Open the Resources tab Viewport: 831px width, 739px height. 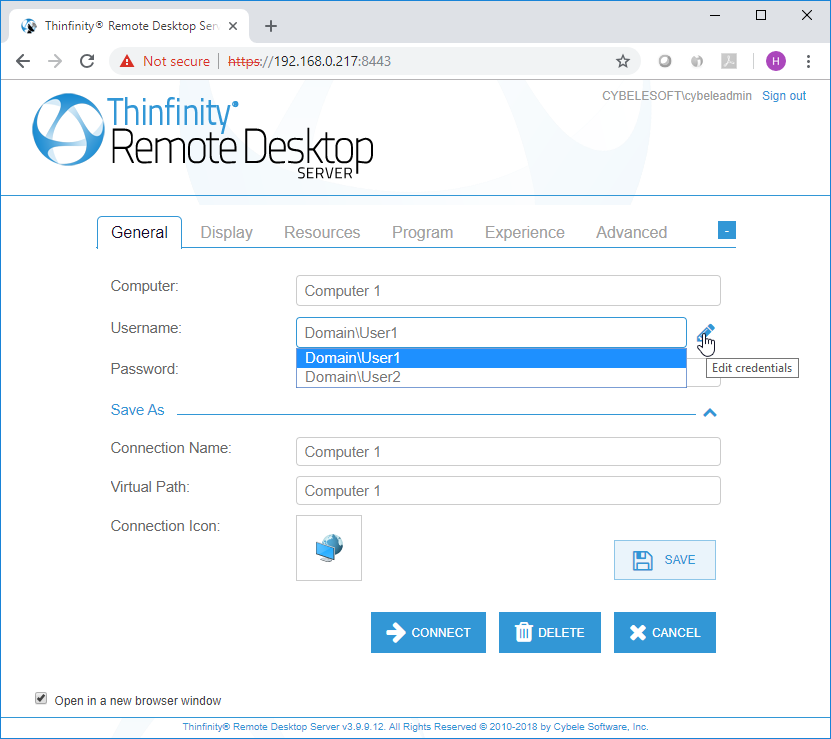322,232
